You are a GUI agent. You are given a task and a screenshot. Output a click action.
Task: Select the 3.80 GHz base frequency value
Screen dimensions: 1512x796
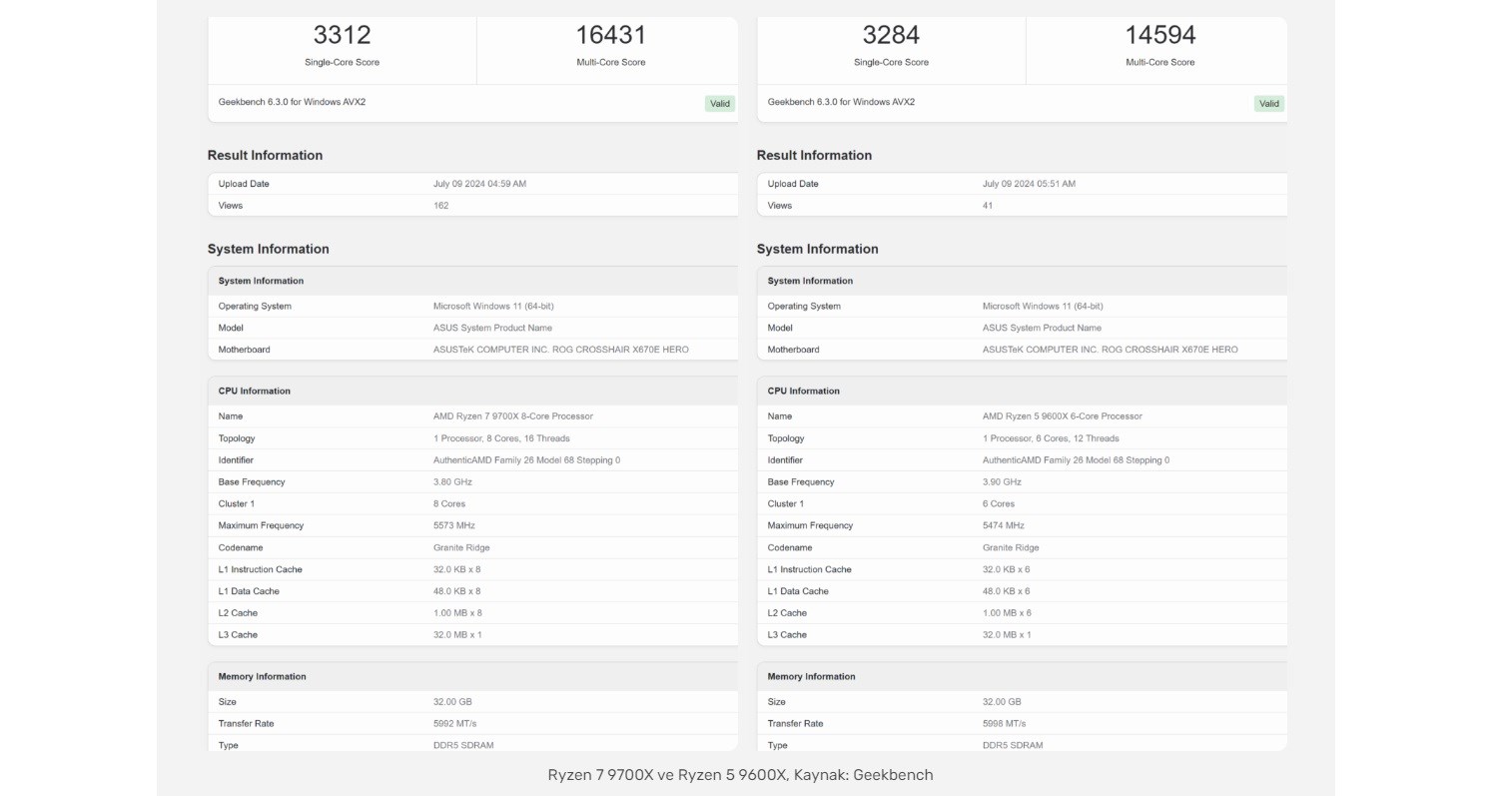click(x=452, y=482)
